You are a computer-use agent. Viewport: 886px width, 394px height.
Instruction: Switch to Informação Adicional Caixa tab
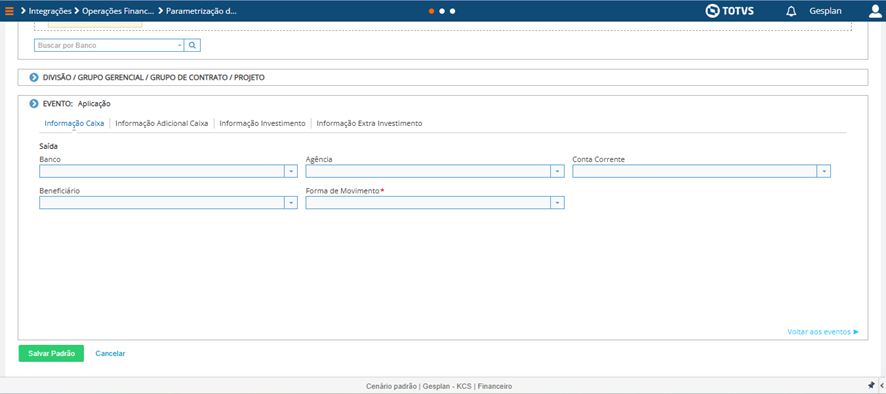point(162,123)
